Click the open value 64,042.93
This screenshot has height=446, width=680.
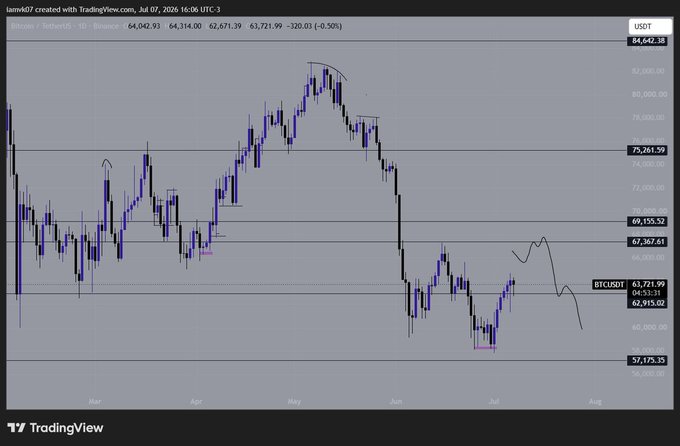pos(144,26)
